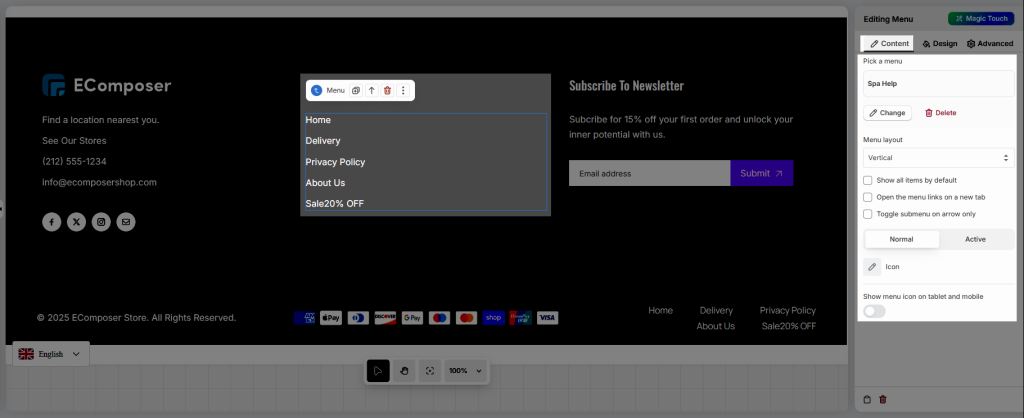1024x418 pixels.
Task: Click the duplicate icon in Menu toolbar
Action: click(x=356, y=90)
